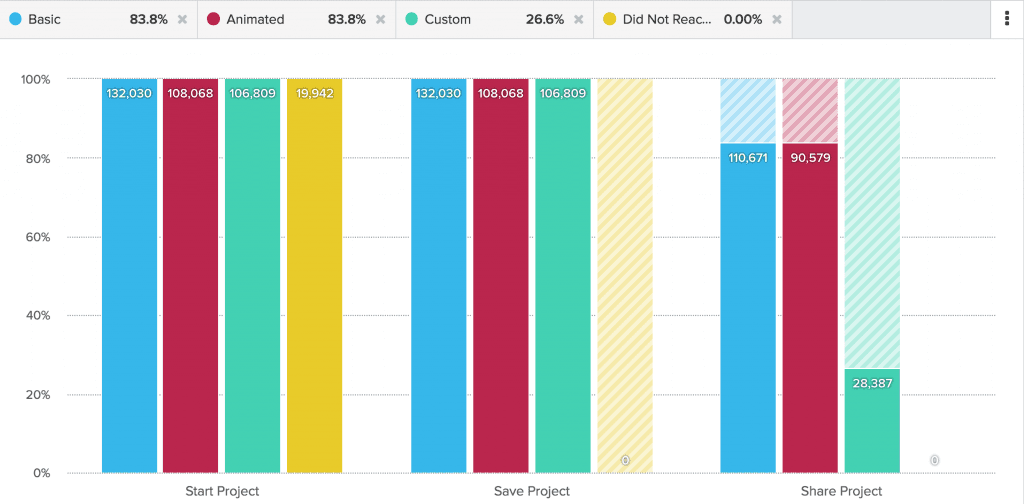Remove the Basic segment using its x icon

[182, 20]
